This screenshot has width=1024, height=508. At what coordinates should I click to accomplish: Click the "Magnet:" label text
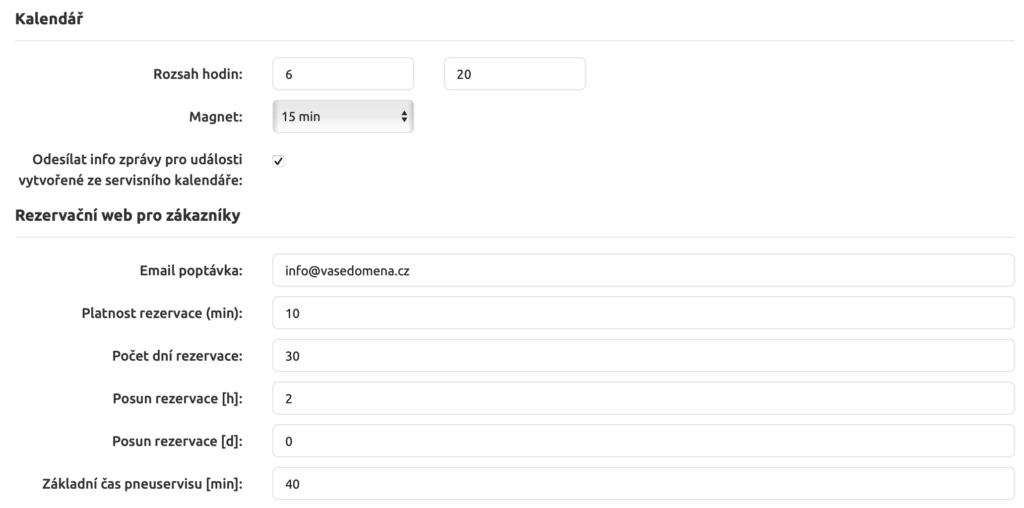(219, 116)
